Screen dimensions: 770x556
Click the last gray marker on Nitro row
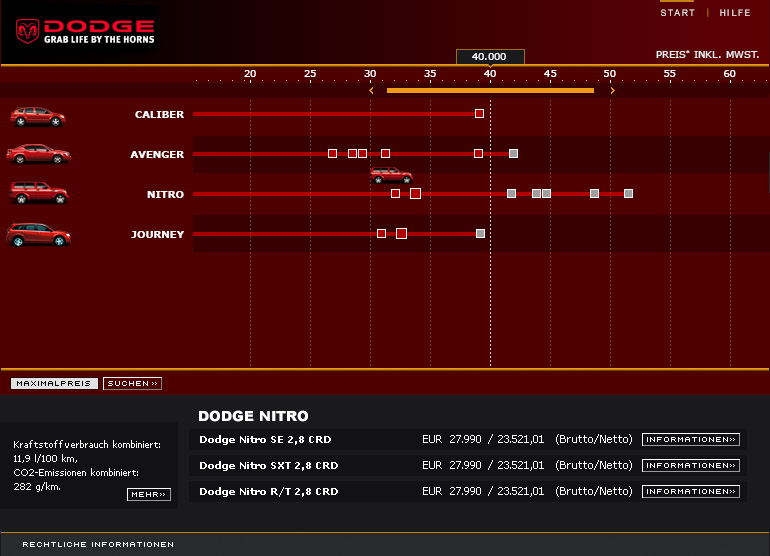click(628, 193)
